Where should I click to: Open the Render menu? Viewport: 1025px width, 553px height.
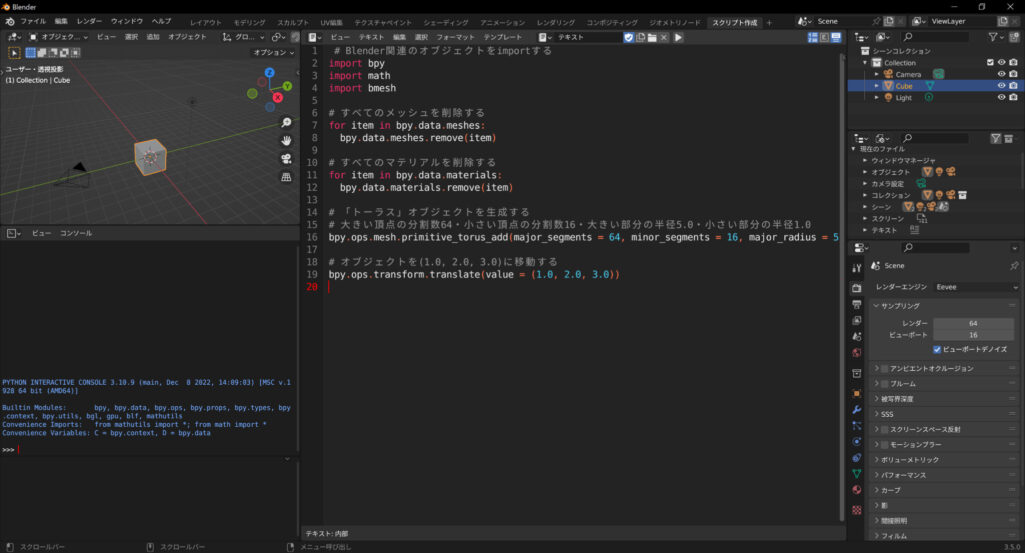(89, 22)
